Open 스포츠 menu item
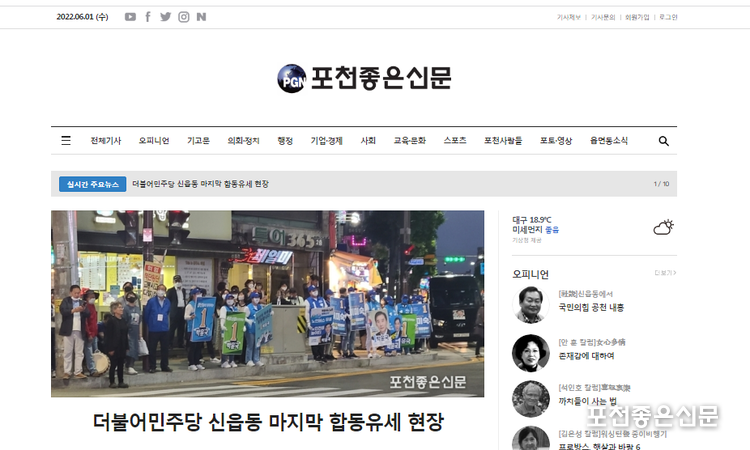Screen dimensions: 750x450 (x=455, y=141)
